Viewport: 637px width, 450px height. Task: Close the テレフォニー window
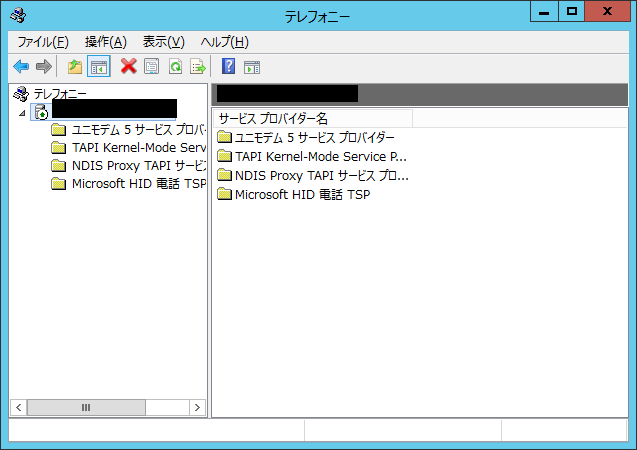click(608, 12)
